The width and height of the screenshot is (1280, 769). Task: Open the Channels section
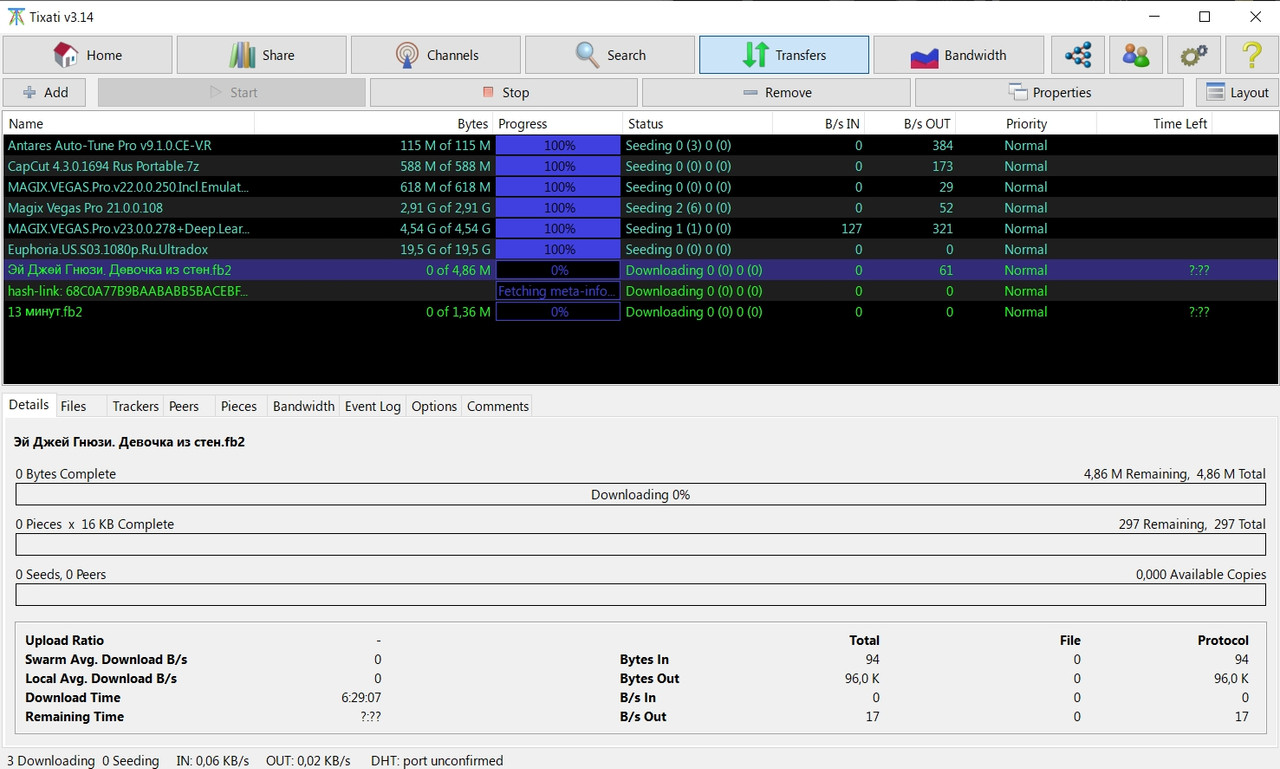(435, 55)
